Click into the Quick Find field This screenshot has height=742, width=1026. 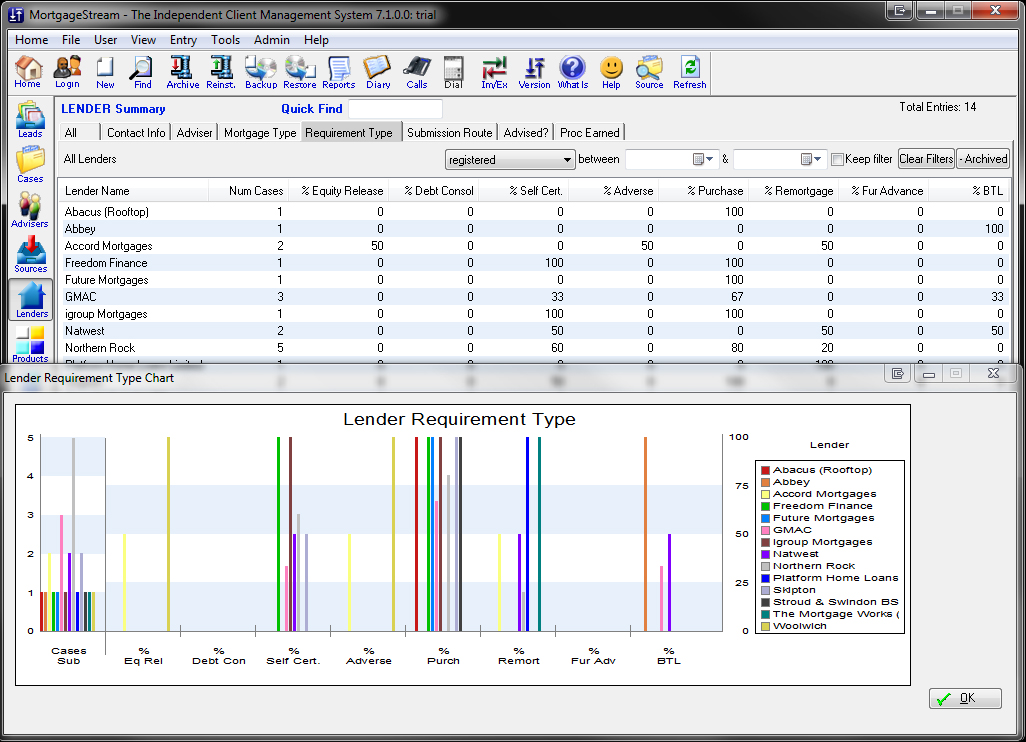tap(395, 109)
